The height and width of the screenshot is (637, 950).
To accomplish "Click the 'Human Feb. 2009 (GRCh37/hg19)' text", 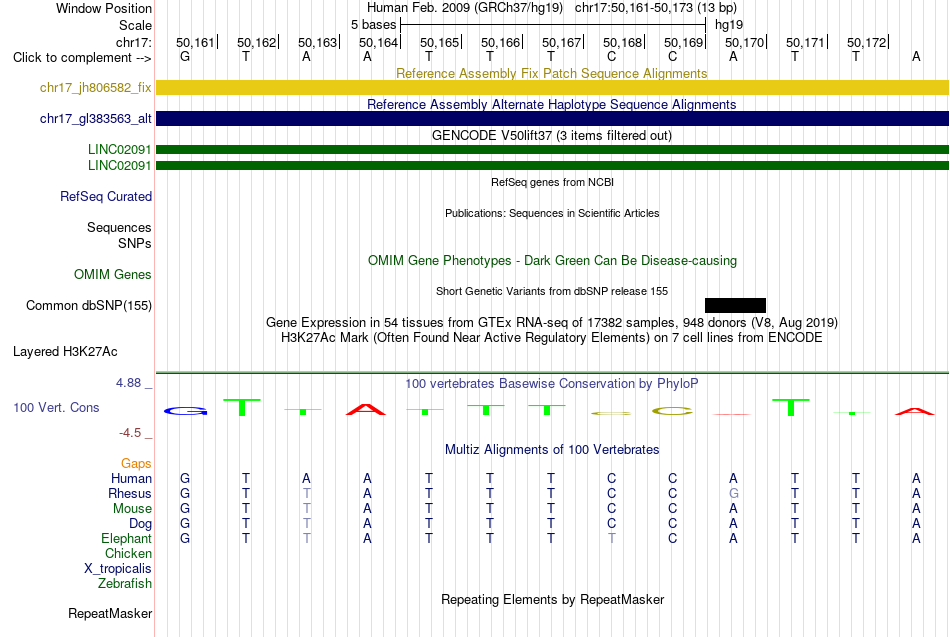I will pos(465,8).
